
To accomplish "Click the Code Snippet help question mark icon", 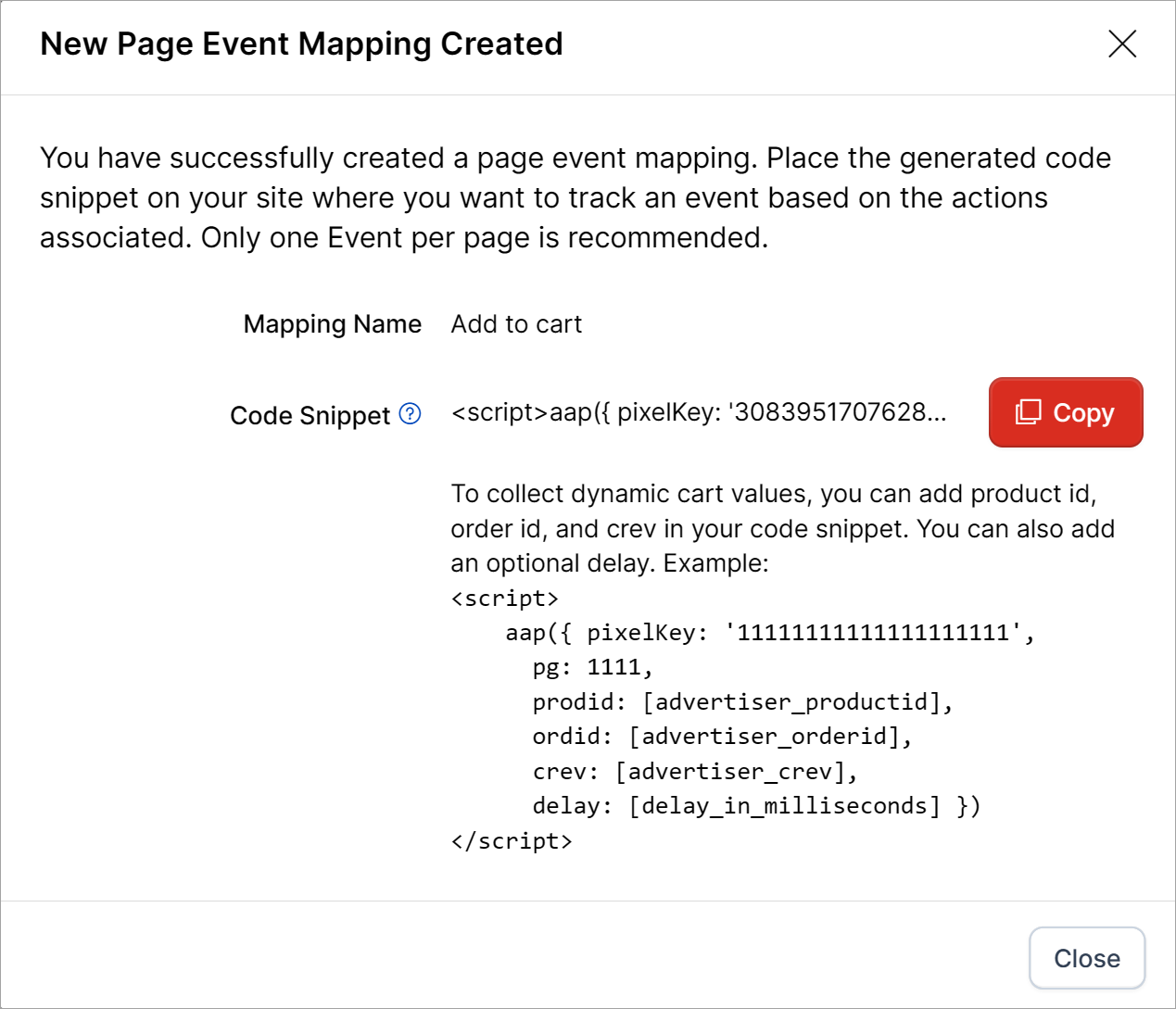I will pos(410,414).
